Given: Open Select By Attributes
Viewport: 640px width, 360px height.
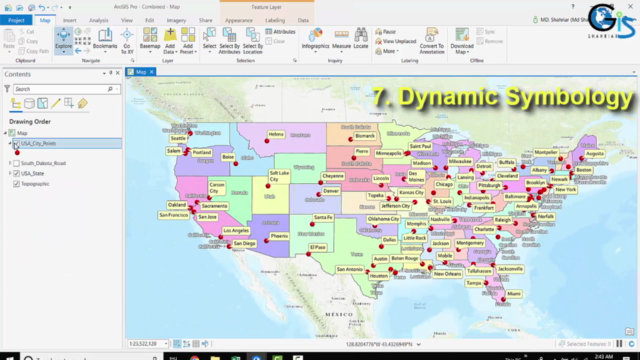Looking at the screenshot, I should [229, 40].
